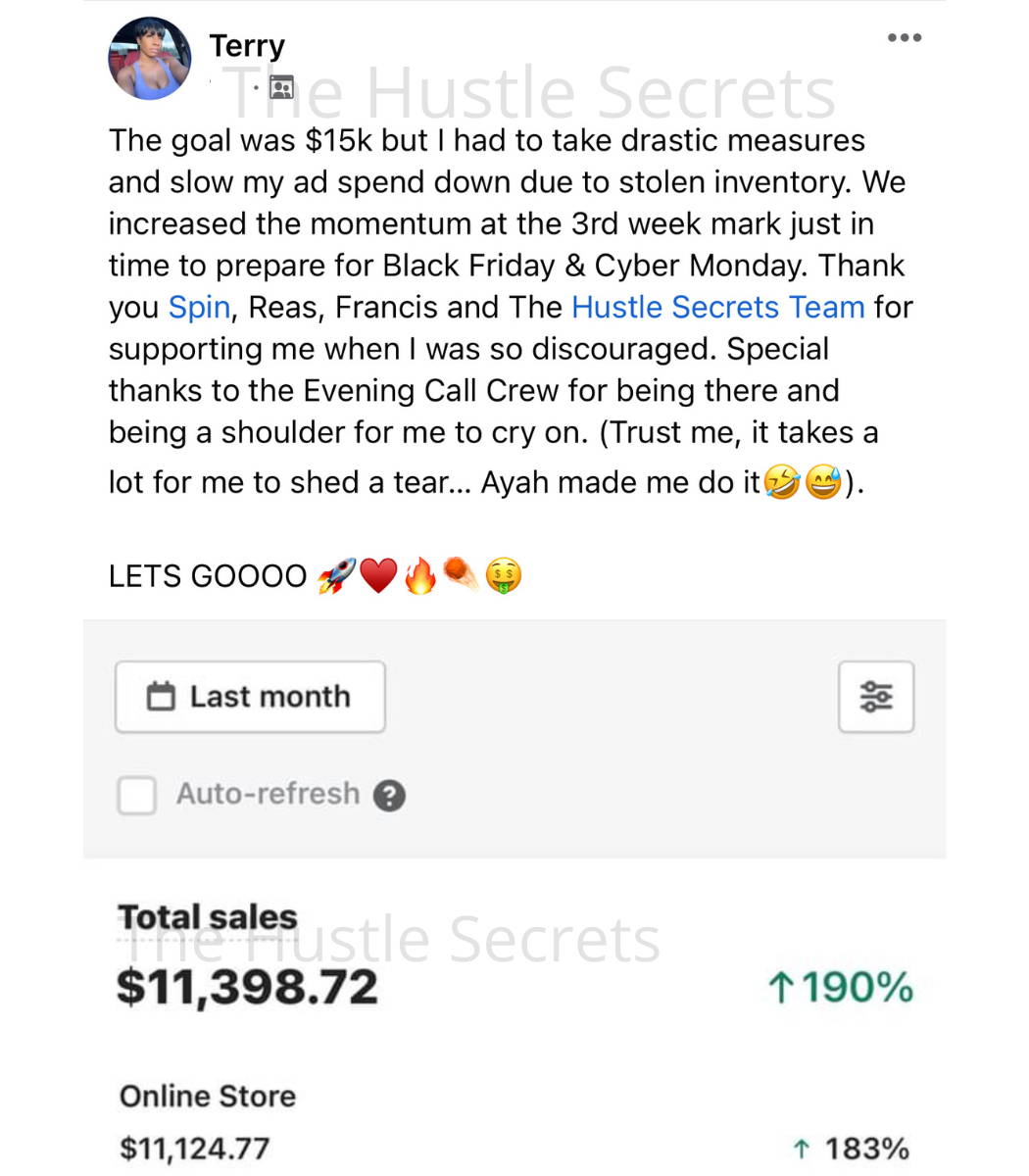The height and width of the screenshot is (1176, 1029).
Task: Open the three-dot post options menu
Action: [904, 38]
